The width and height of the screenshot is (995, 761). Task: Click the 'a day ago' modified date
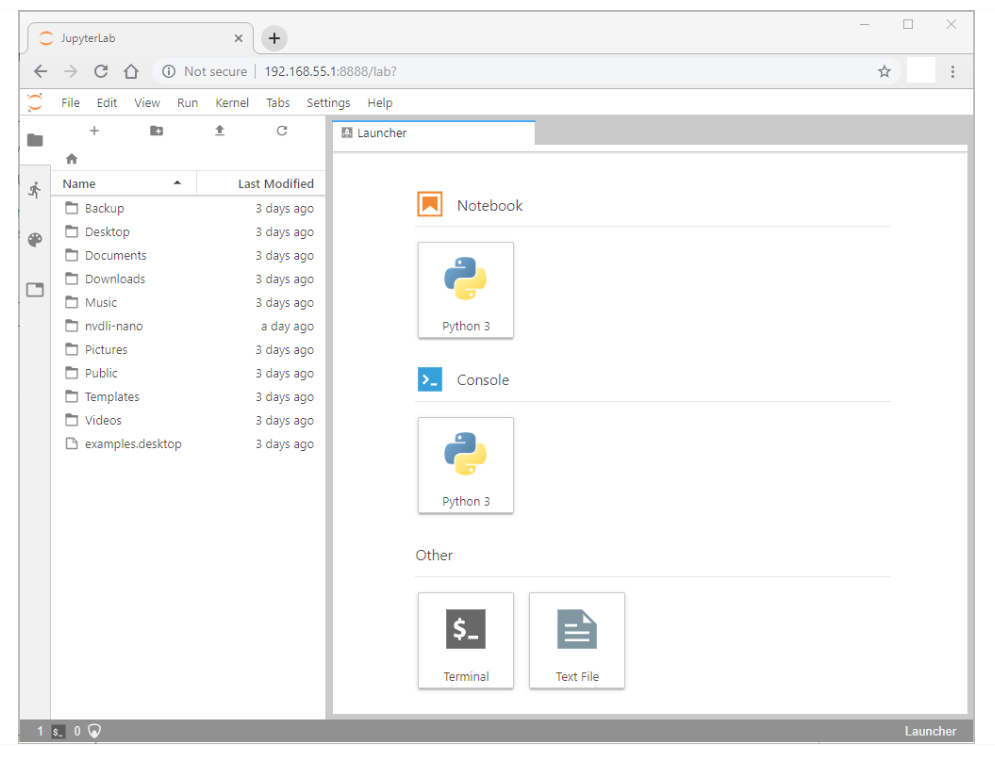point(287,326)
